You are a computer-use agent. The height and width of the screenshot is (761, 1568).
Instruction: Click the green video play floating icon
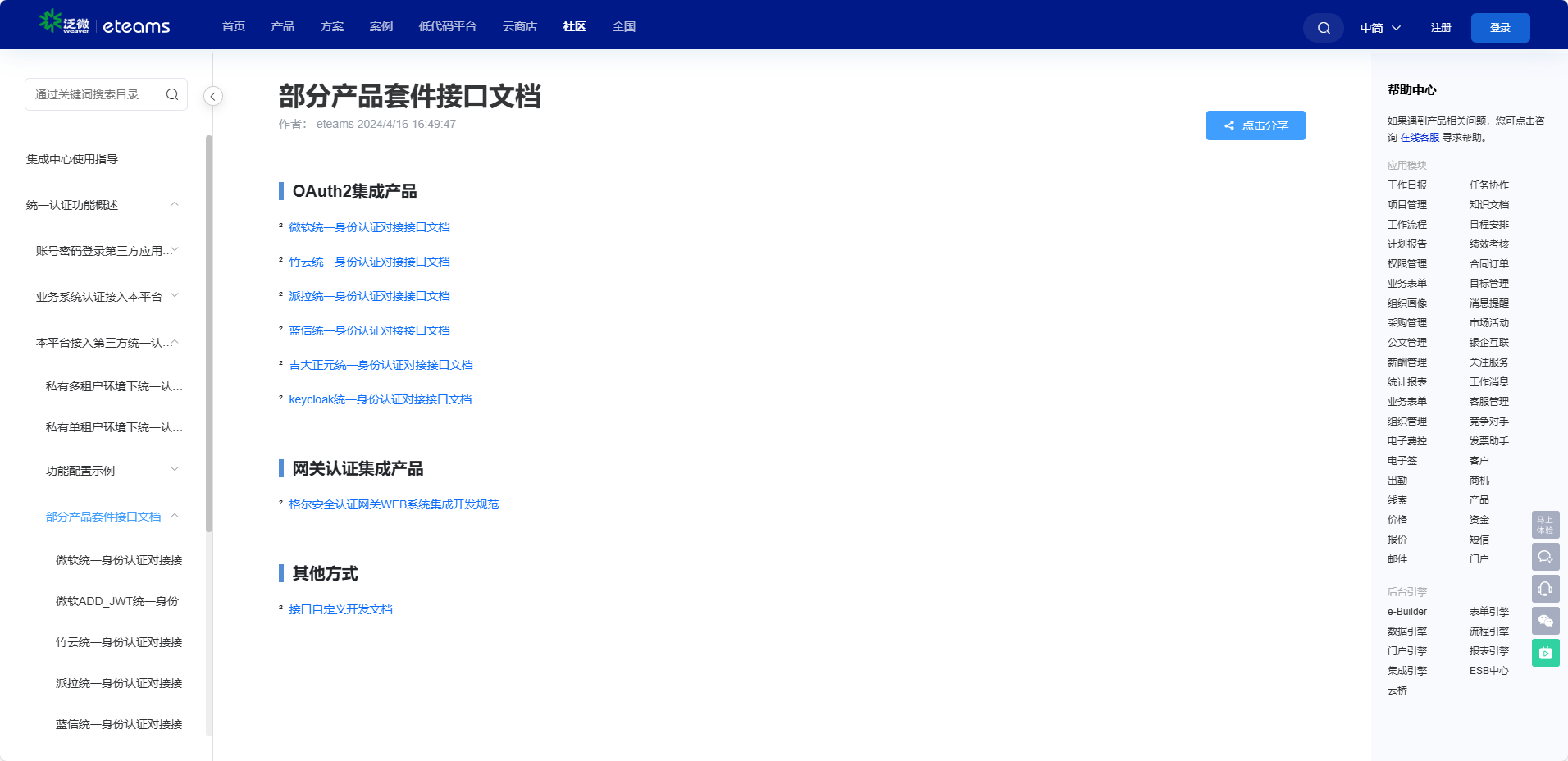click(1545, 653)
